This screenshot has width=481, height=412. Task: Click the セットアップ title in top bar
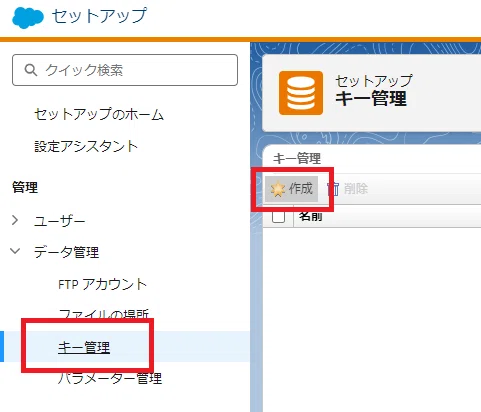pos(99,16)
